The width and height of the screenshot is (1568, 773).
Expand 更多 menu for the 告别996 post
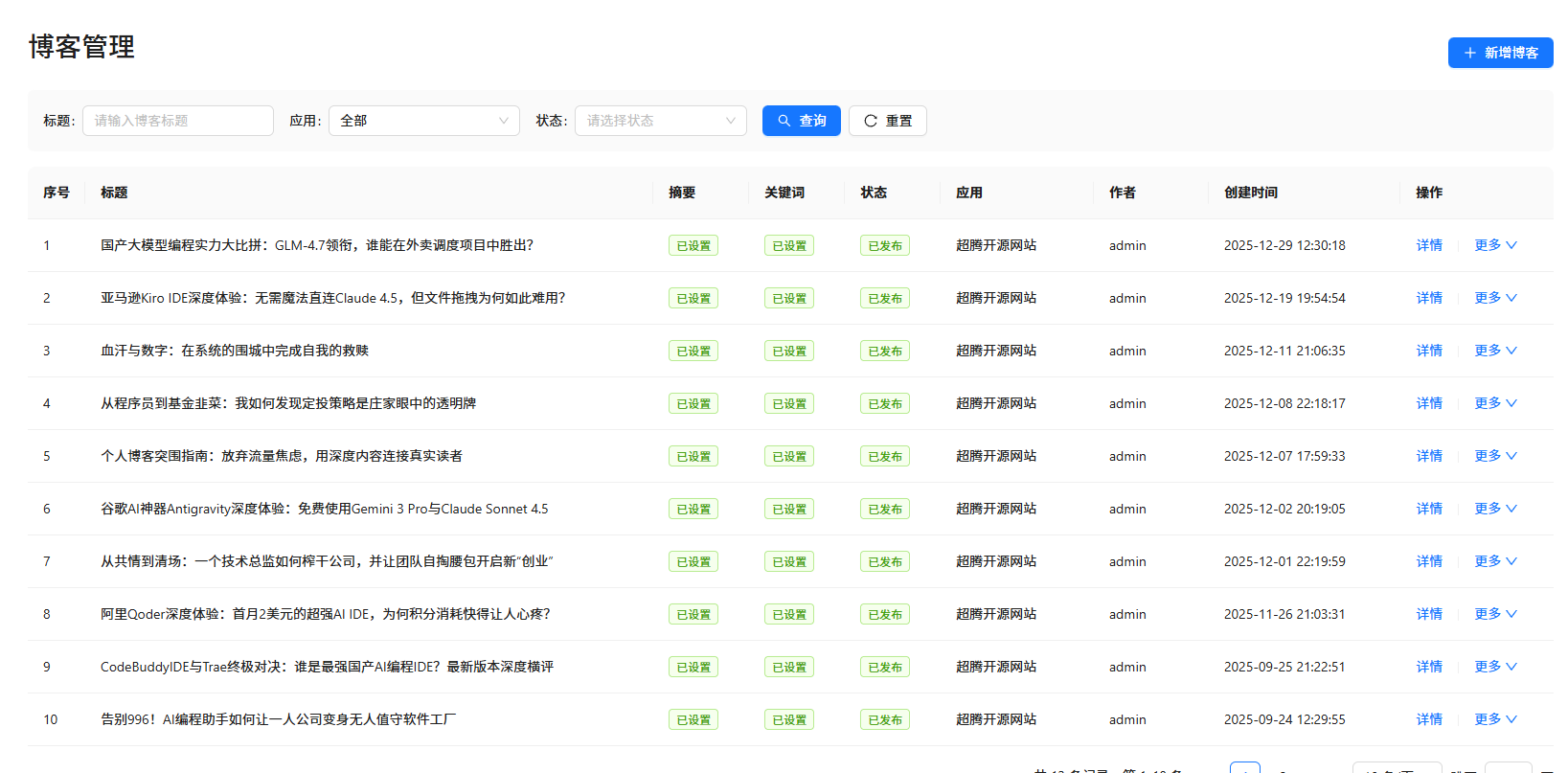(1495, 719)
